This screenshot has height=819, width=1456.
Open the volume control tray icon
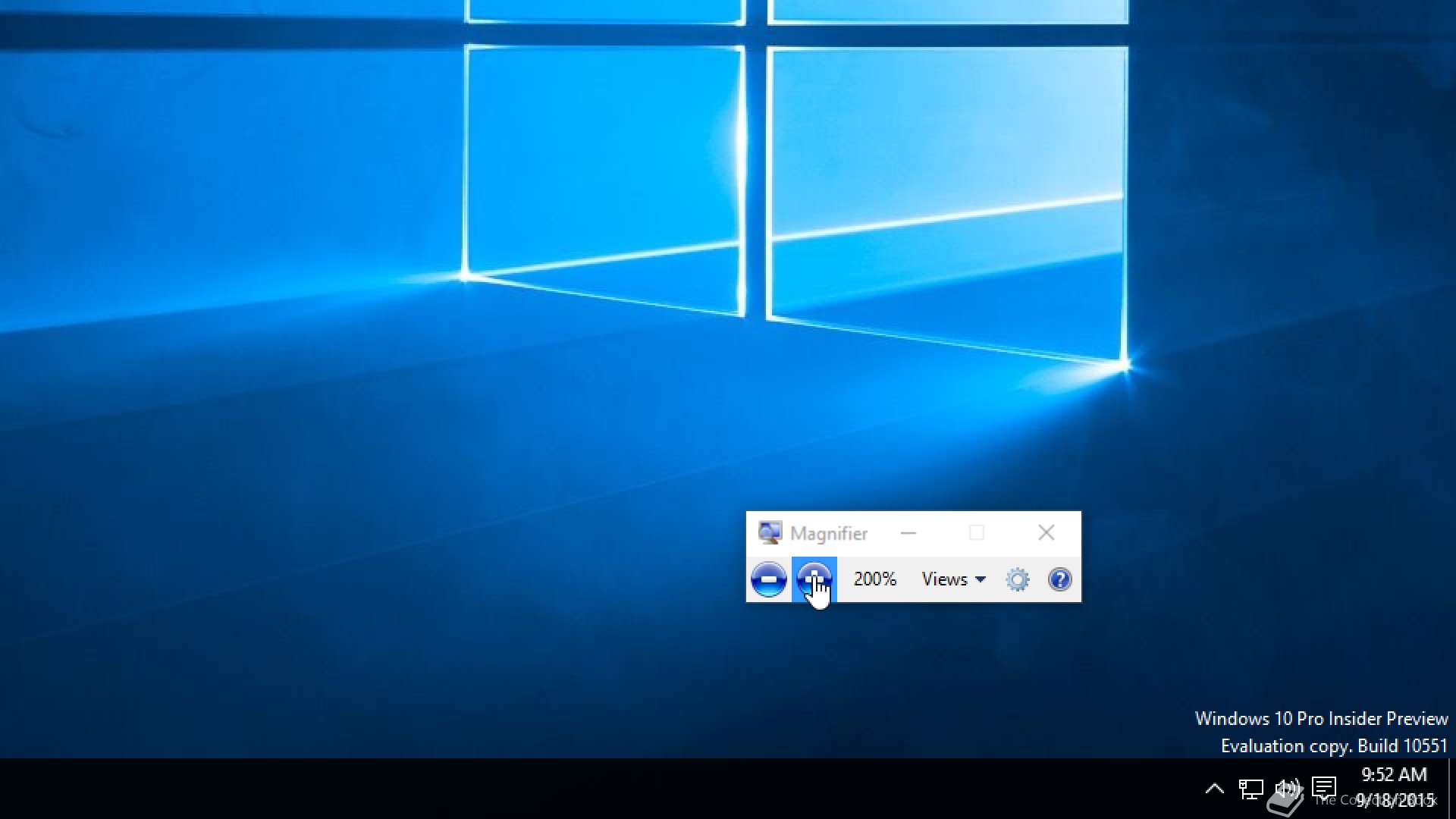pyautogui.click(x=1287, y=789)
